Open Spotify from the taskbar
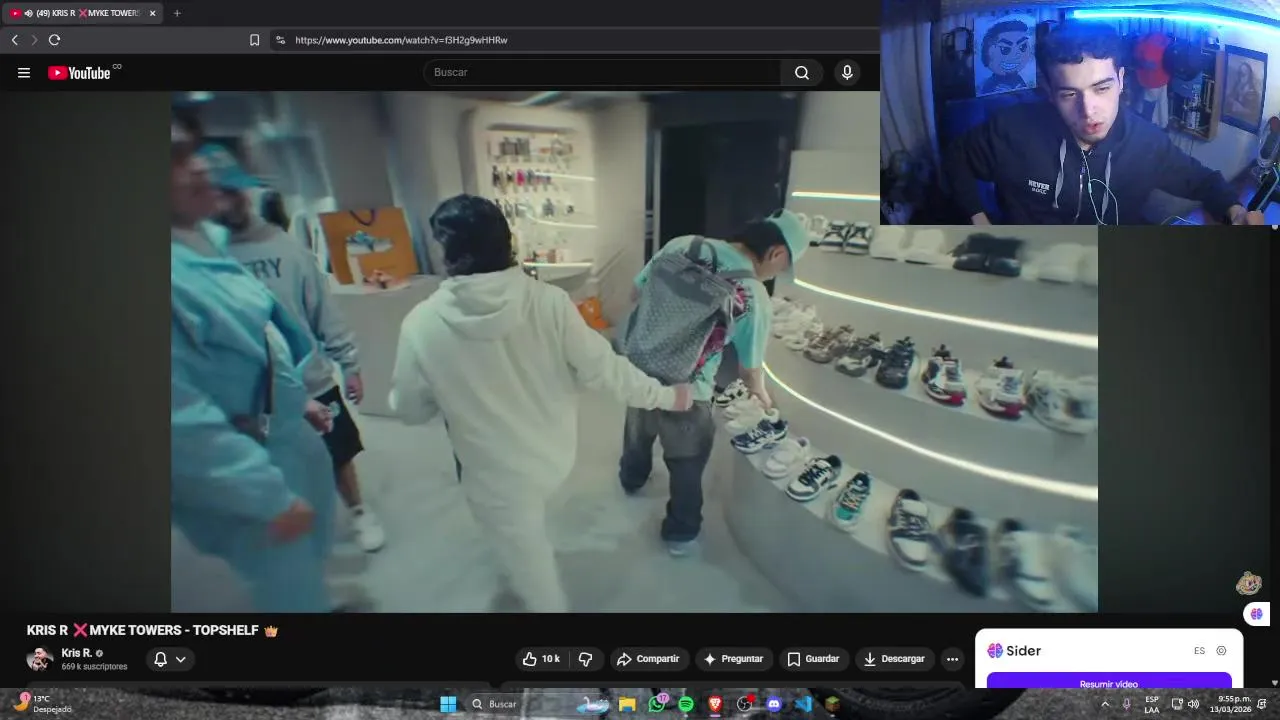Viewport: 1280px width, 720px height. tap(686, 704)
